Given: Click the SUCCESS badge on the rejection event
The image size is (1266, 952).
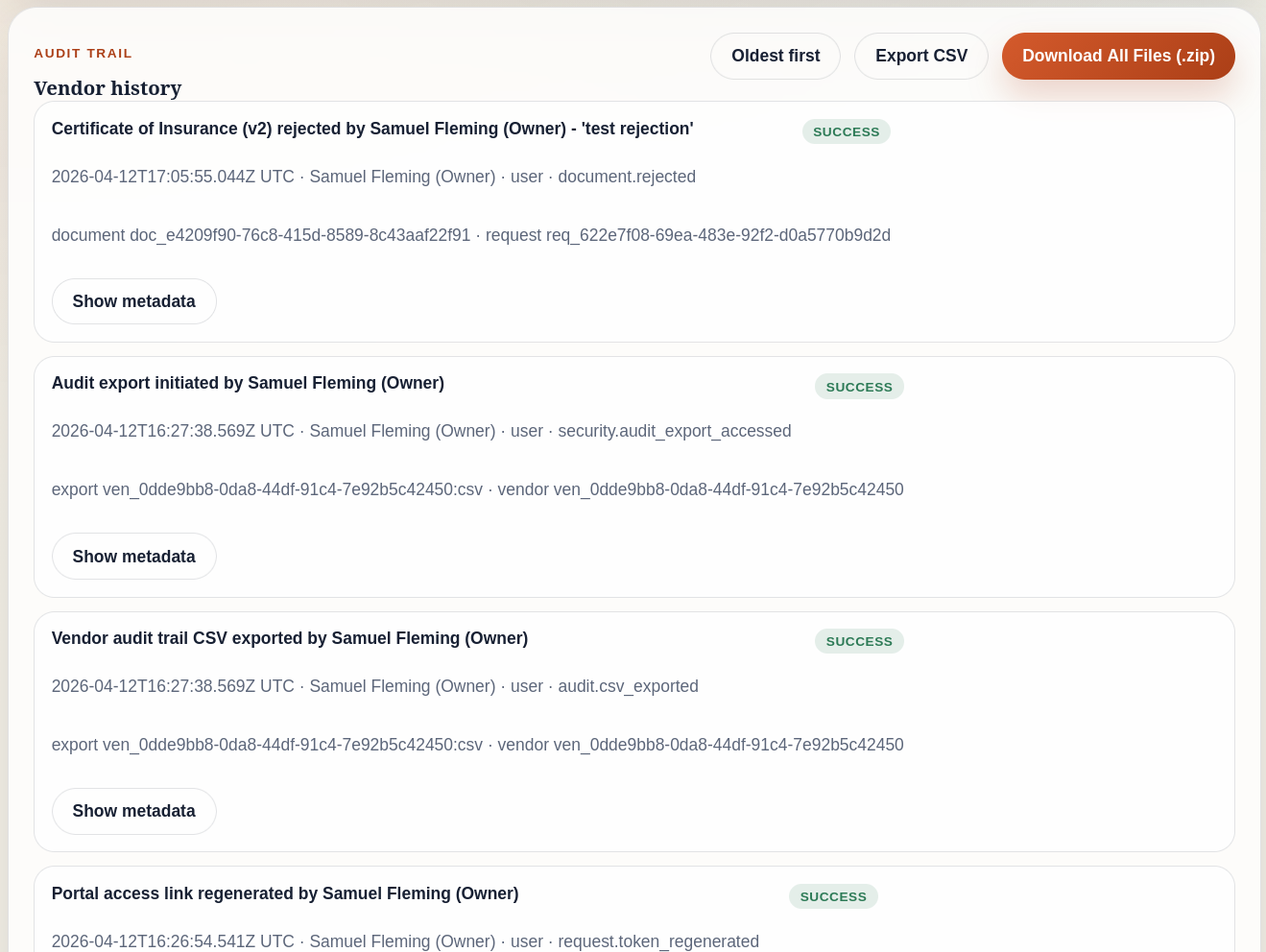Looking at the screenshot, I should pos(846,131).
